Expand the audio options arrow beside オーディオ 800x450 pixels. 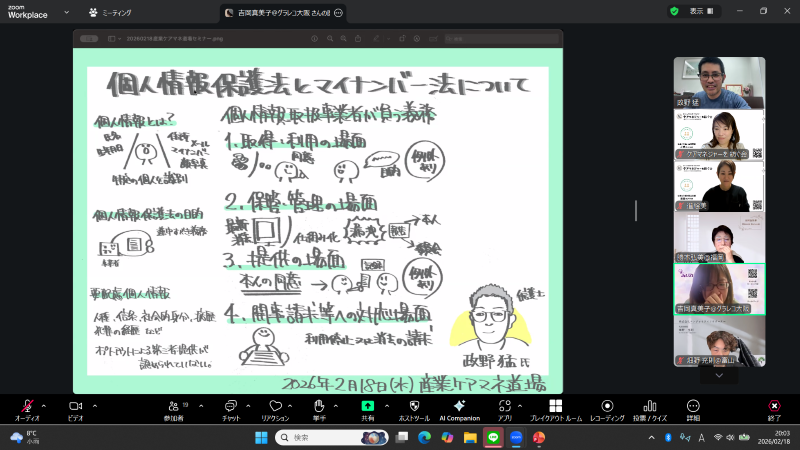43,405
